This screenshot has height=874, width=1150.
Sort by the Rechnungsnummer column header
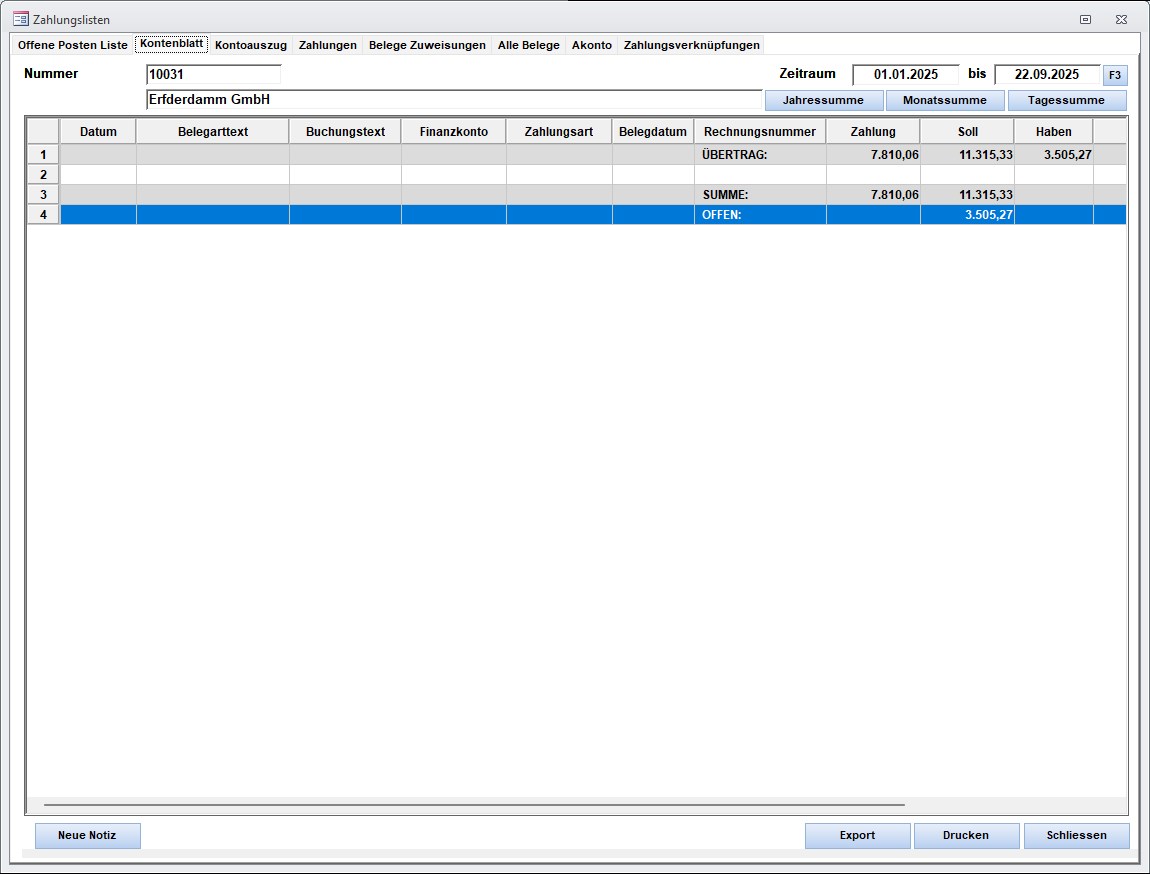[759, 132]
